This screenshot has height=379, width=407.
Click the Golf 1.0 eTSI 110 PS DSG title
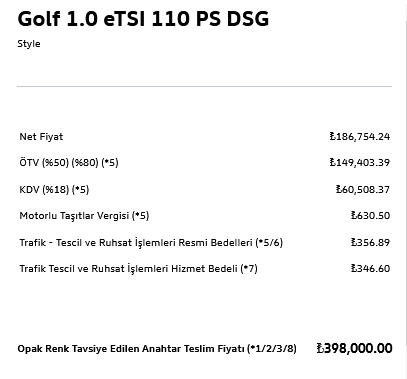pos(143,19)
